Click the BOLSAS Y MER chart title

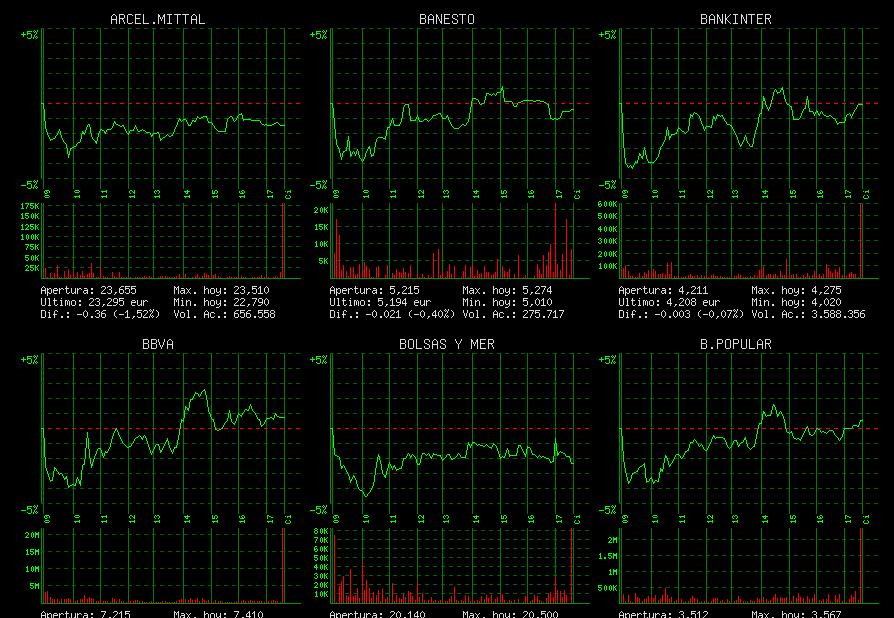[446, 344]
